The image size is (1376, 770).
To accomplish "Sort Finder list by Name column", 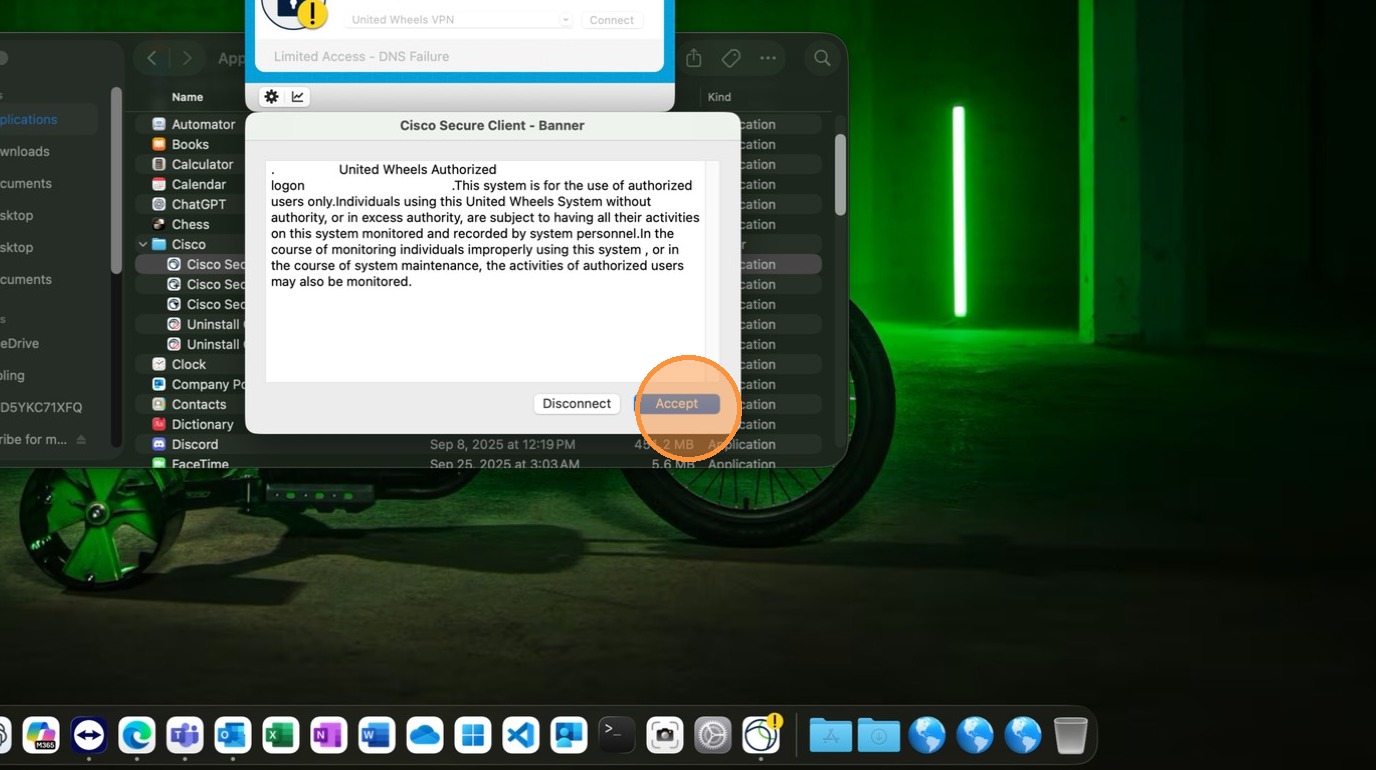I will coord(187,97).
